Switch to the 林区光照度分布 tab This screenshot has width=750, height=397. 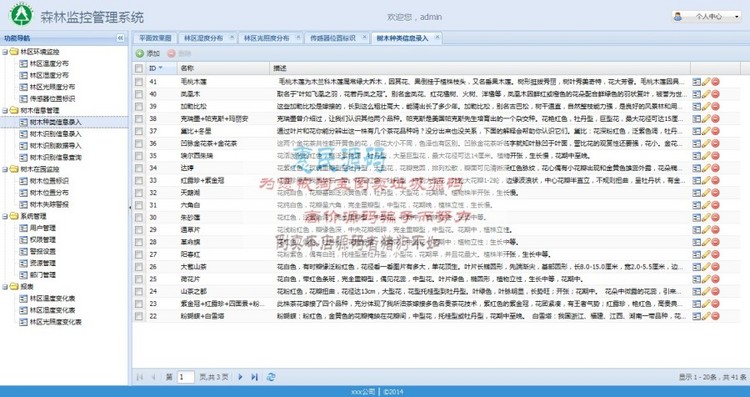coord(266,38)
